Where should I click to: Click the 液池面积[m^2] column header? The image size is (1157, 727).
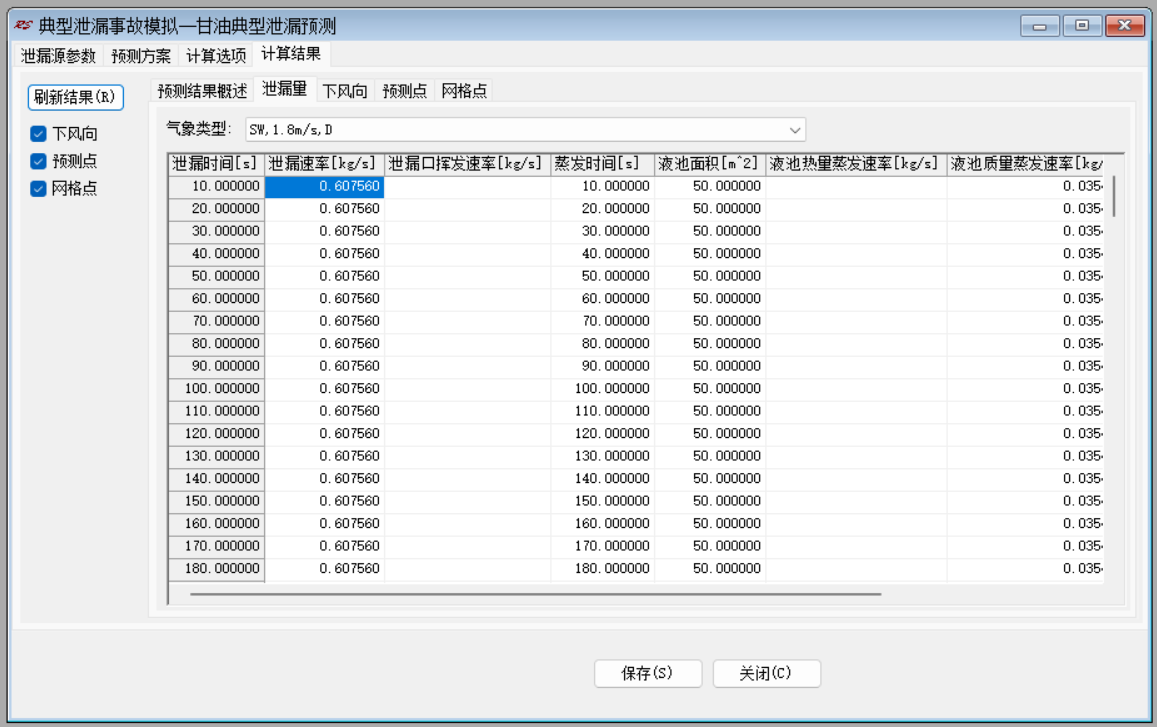click(x=710, y=164)
